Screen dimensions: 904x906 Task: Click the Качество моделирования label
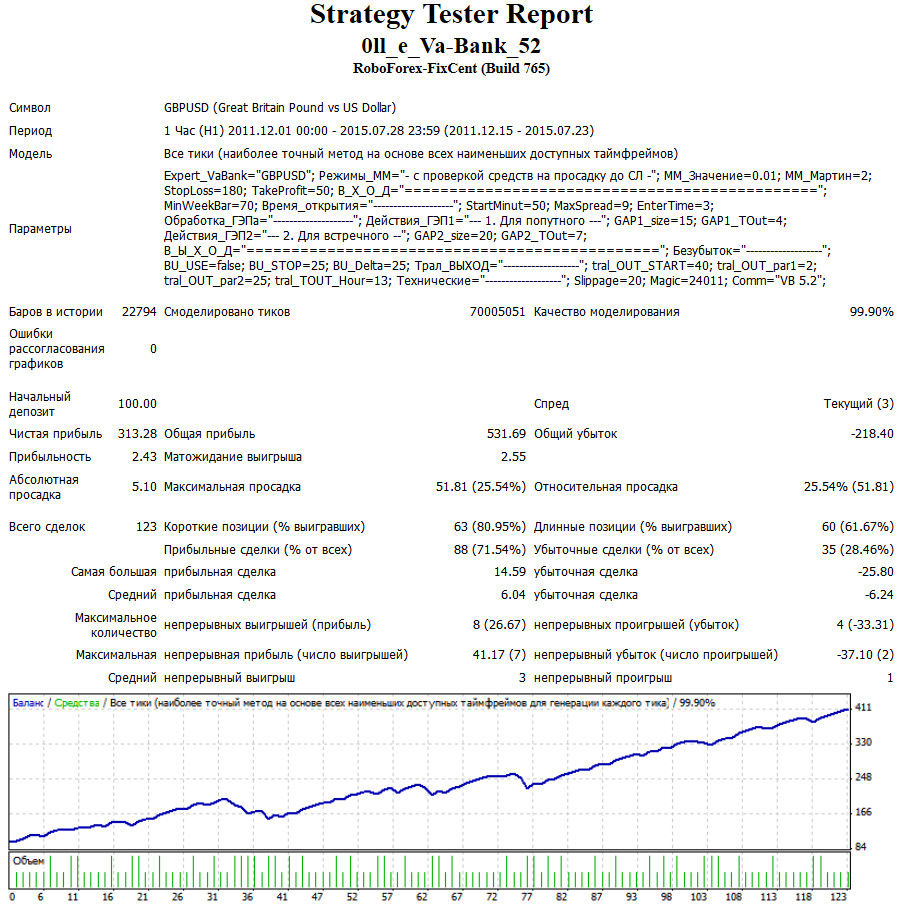pos(607,312)
